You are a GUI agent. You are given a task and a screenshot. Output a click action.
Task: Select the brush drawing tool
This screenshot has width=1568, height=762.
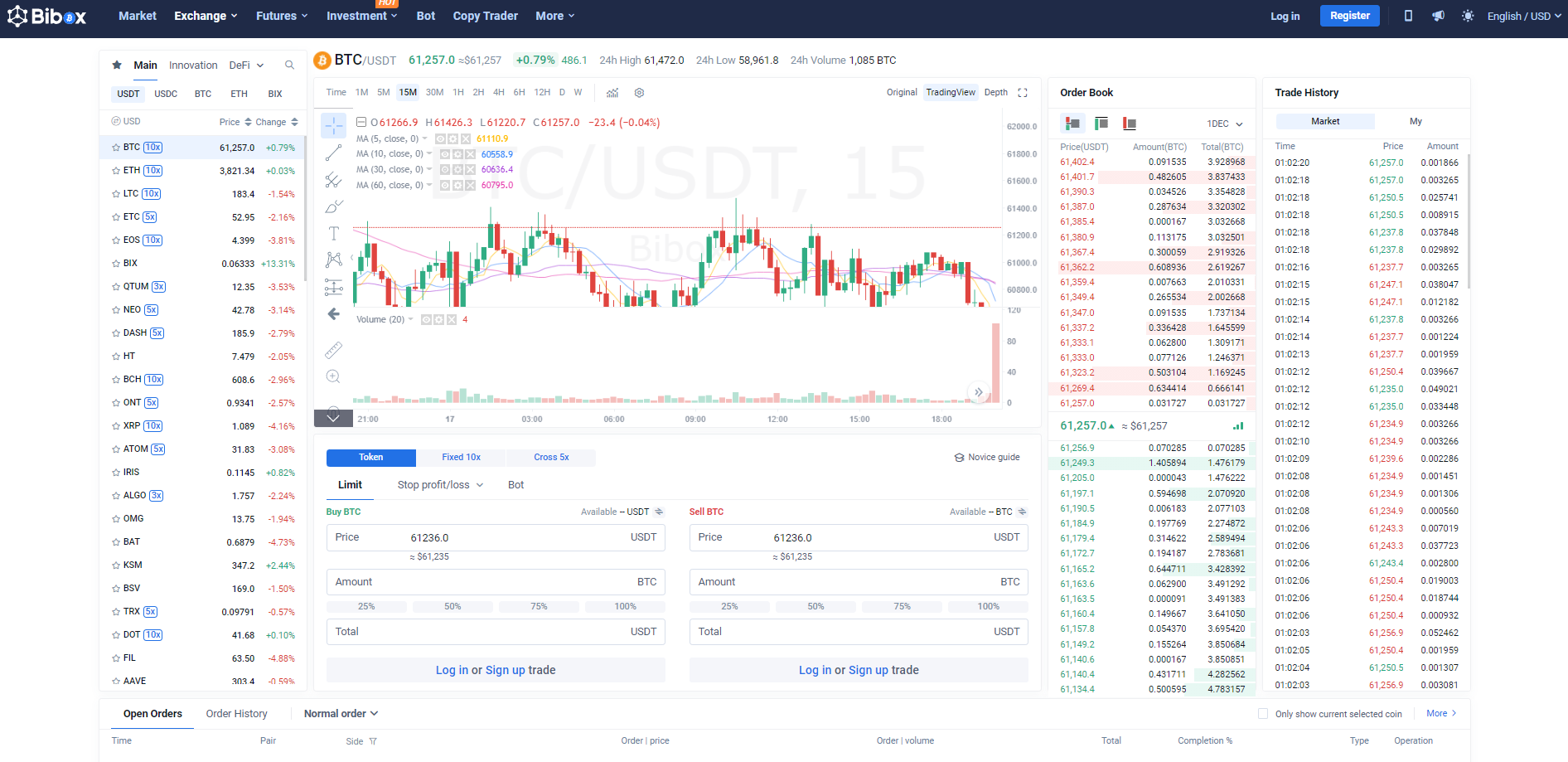[334, 206]
